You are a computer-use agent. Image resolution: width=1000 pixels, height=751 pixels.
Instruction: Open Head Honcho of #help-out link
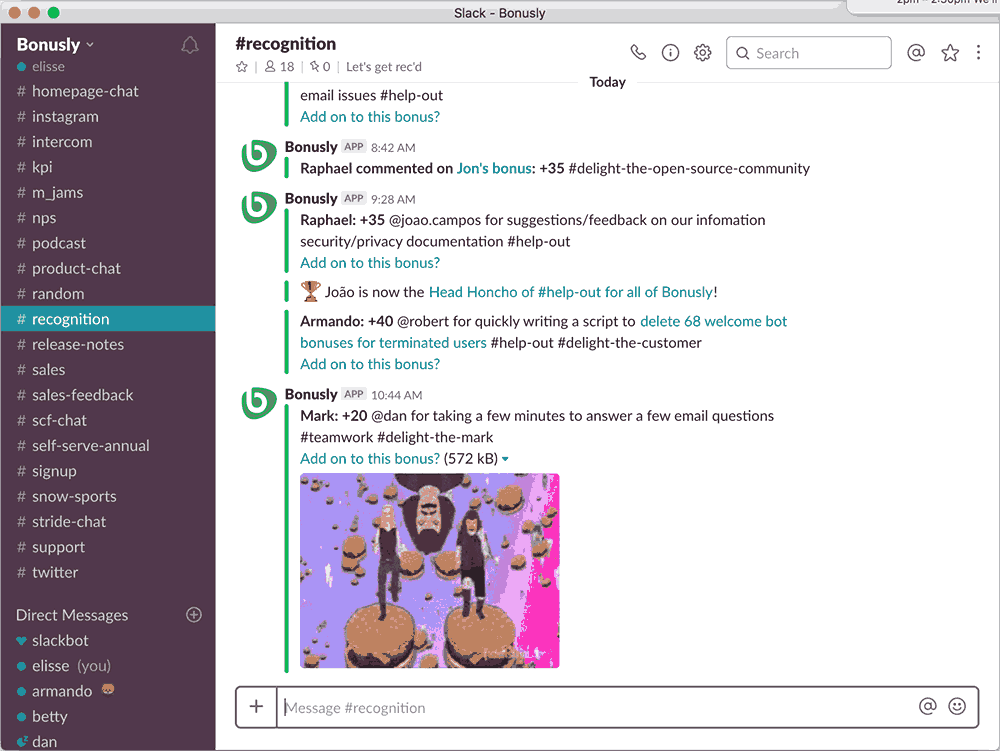click(571, 292)
